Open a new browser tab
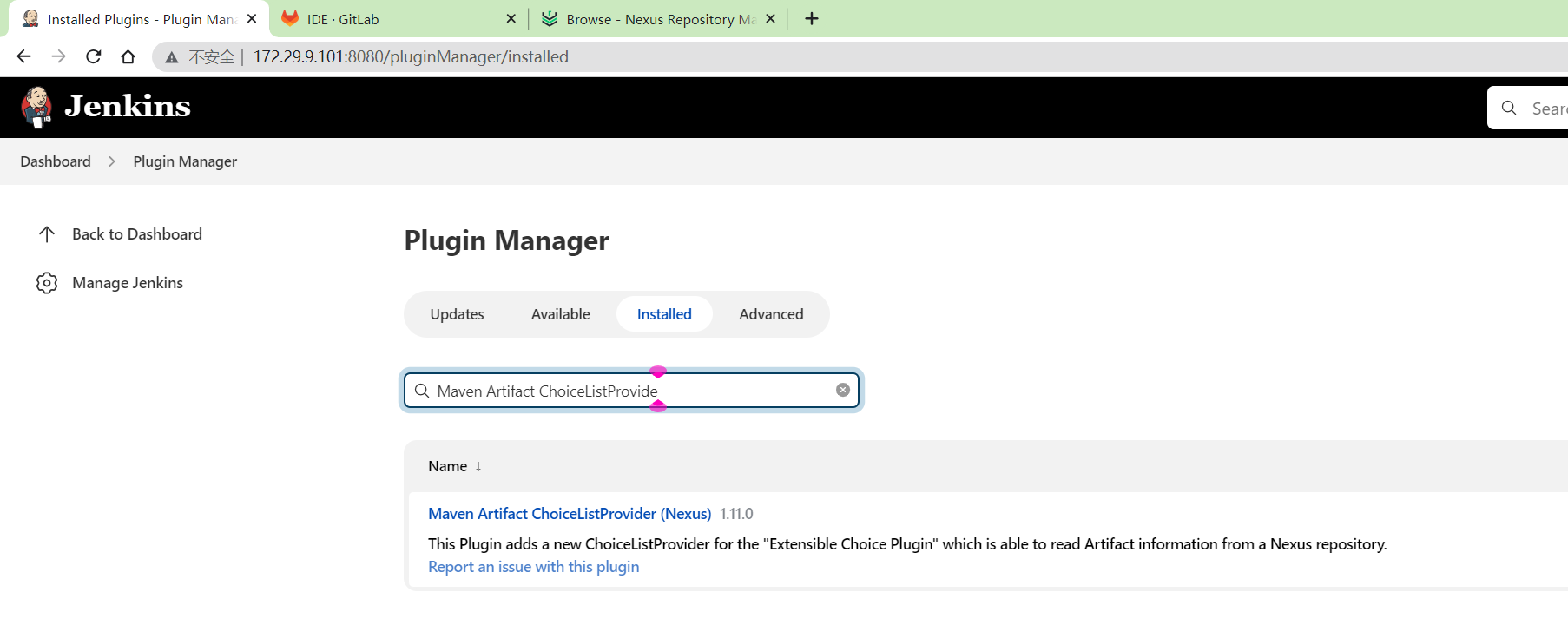This screenshot has width=1568, height=638. 812,18
